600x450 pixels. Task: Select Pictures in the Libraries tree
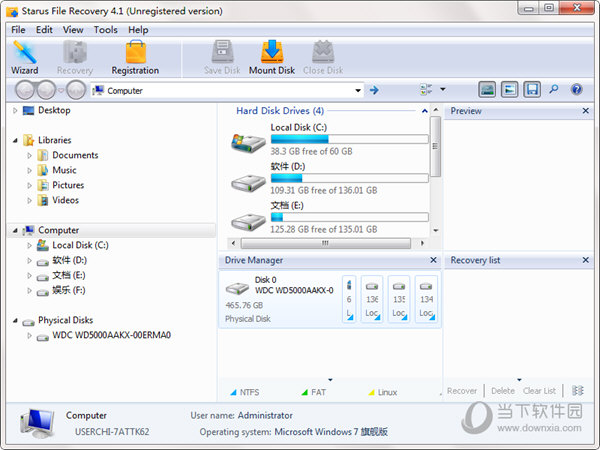[x=68, y=185]
